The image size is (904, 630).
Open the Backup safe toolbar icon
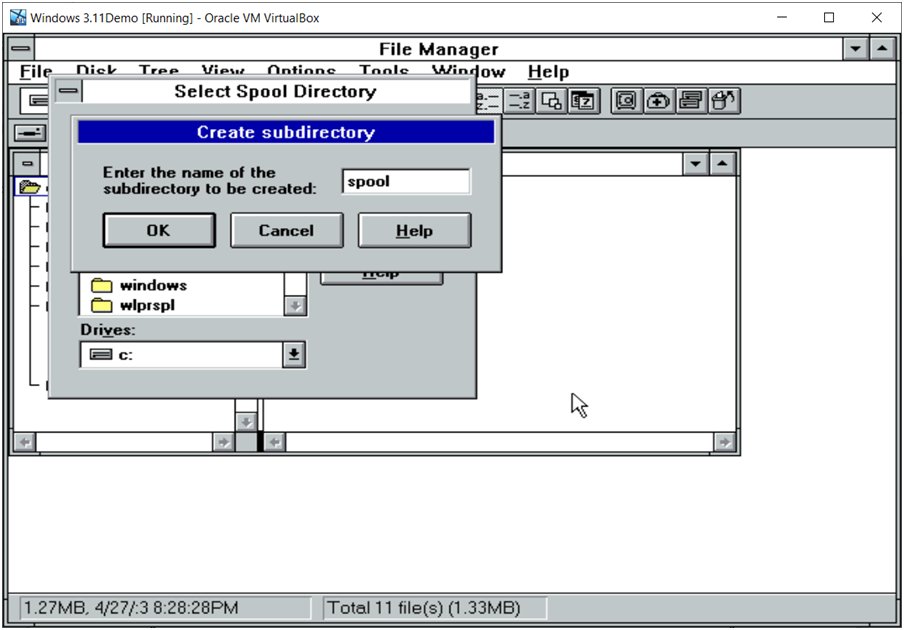click(x=626, y=101)
